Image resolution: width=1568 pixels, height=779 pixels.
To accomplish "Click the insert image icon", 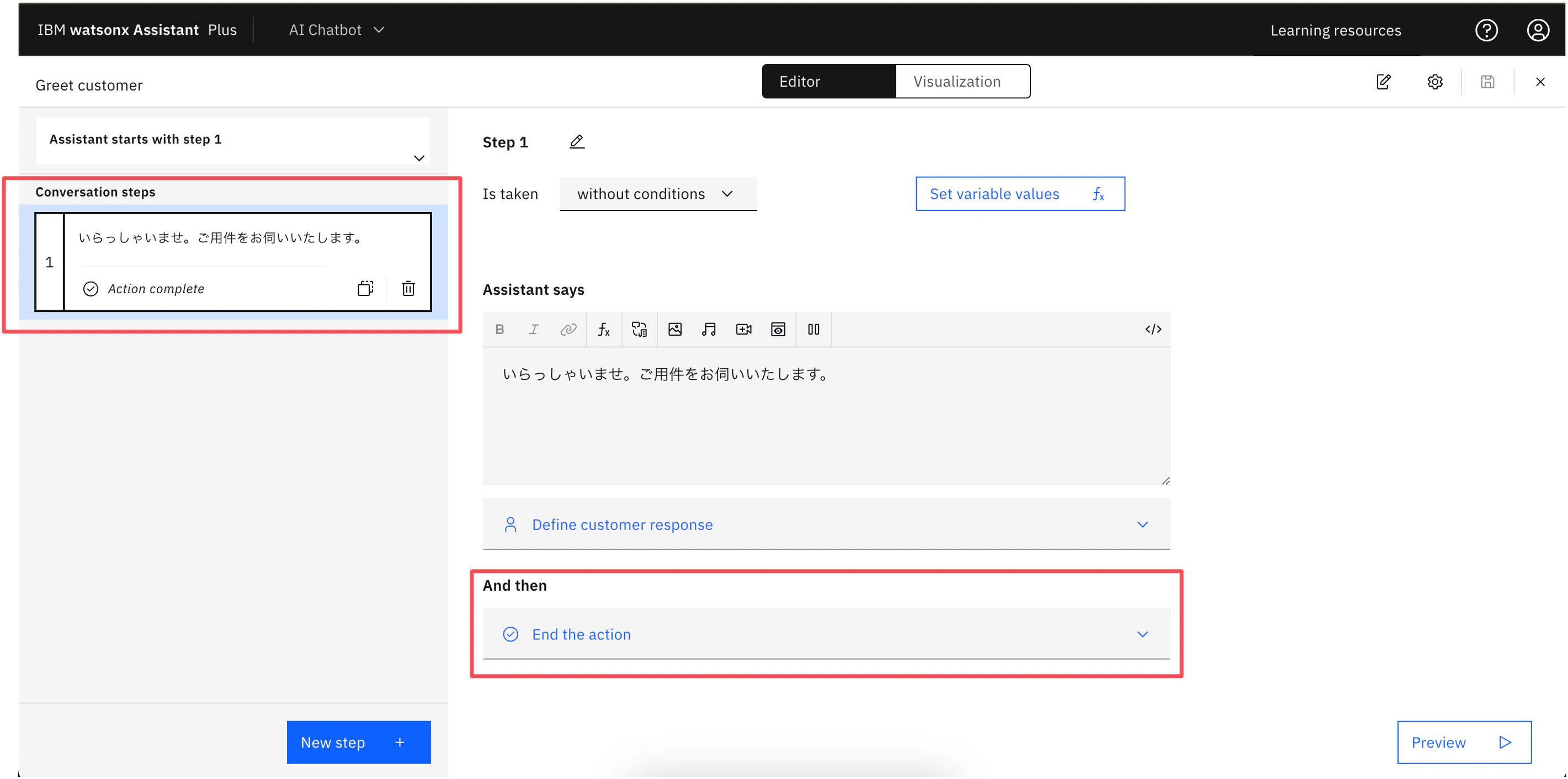I will click(674, 330).
